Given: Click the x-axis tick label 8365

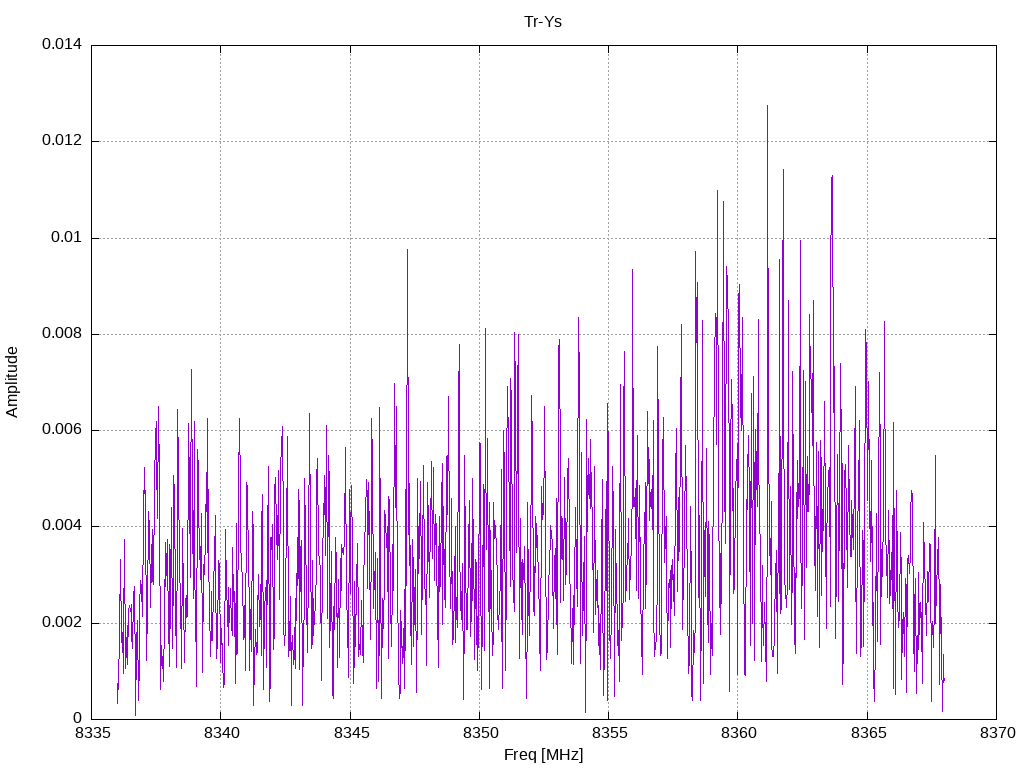Looking at the screenshot, I should pyautogui.click(x=869, y=733).
